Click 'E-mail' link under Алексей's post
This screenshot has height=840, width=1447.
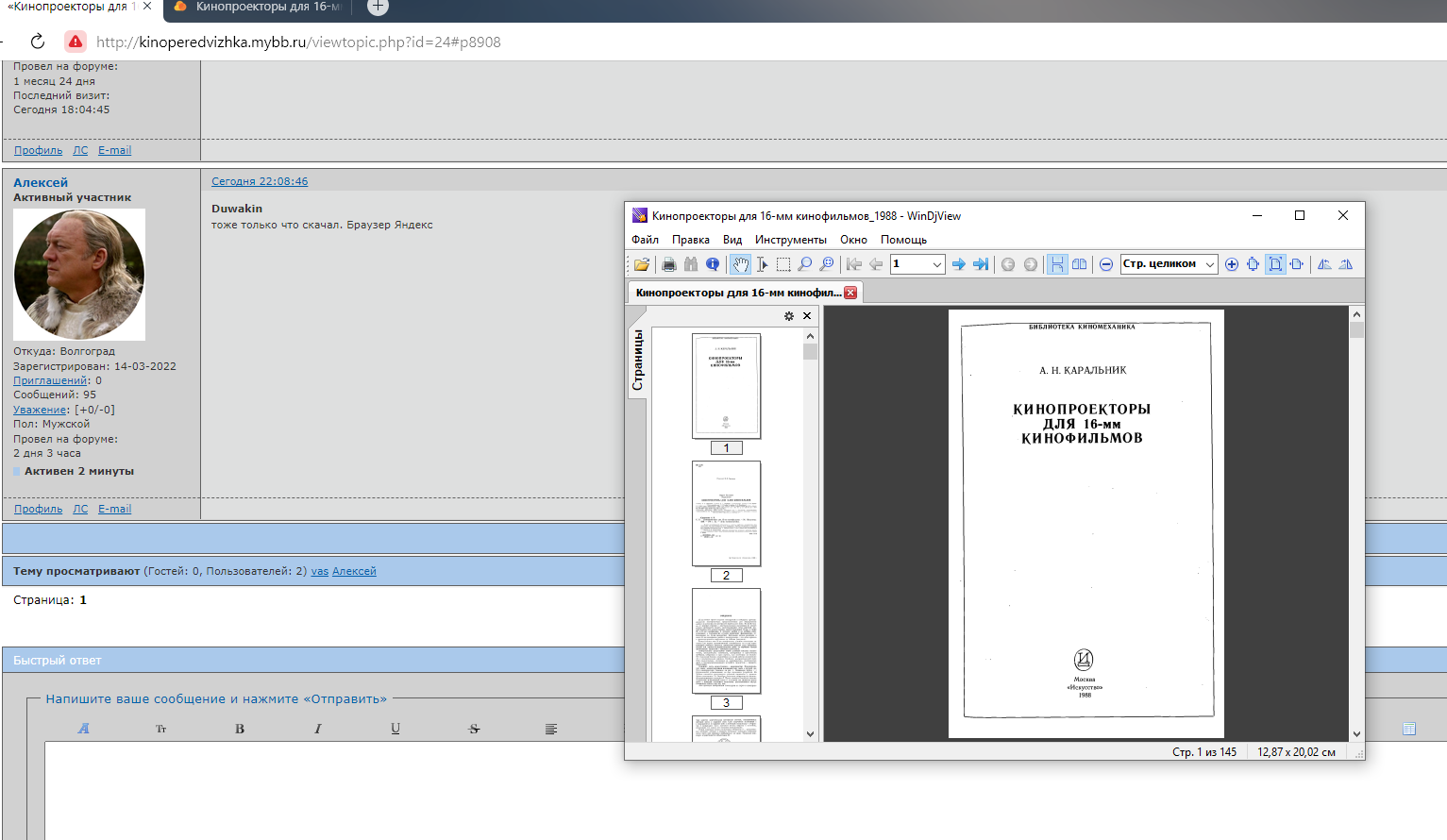[114, 509]
